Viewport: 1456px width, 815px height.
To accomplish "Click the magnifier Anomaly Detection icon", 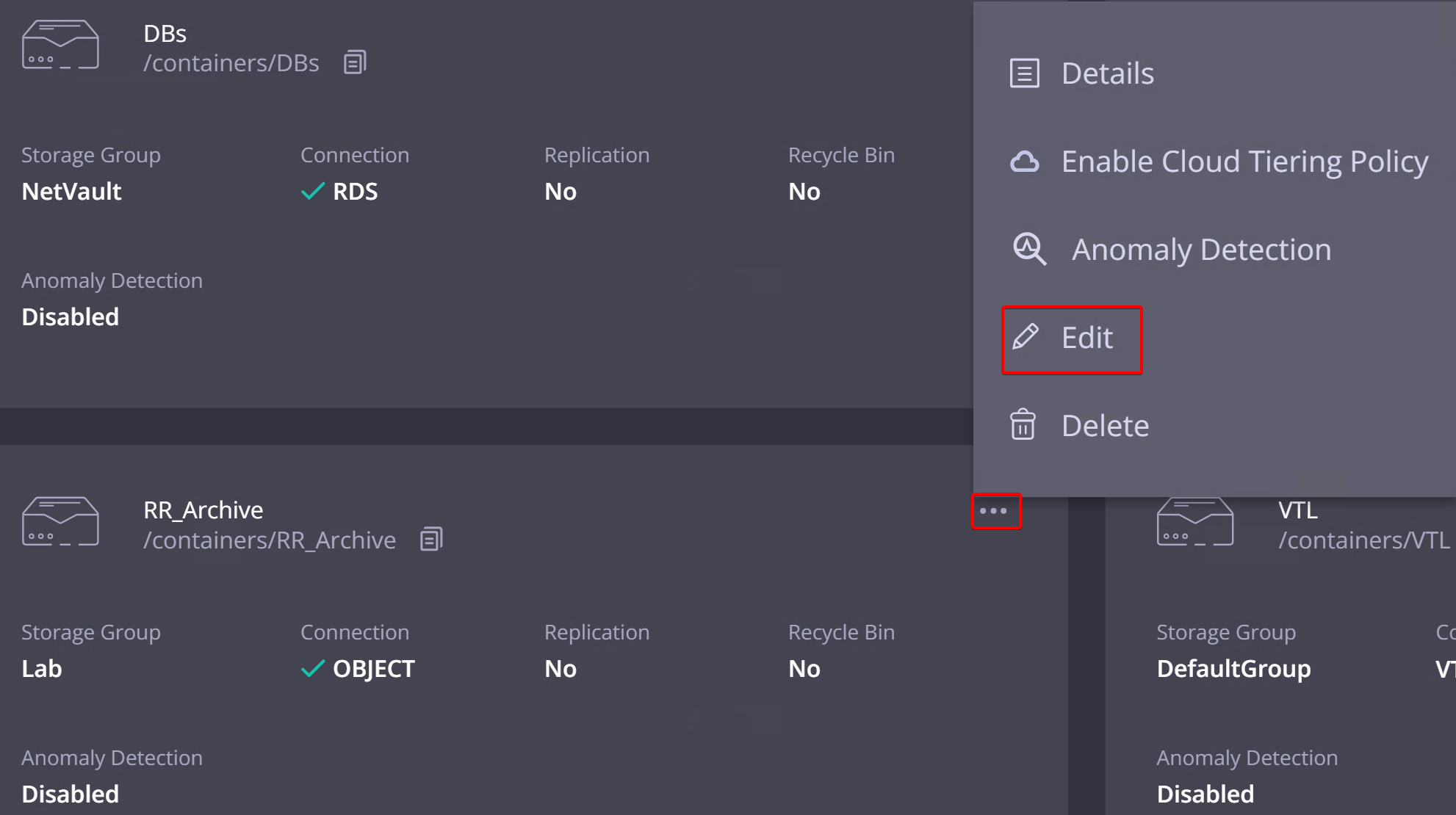I will (x=1028, y=249).
